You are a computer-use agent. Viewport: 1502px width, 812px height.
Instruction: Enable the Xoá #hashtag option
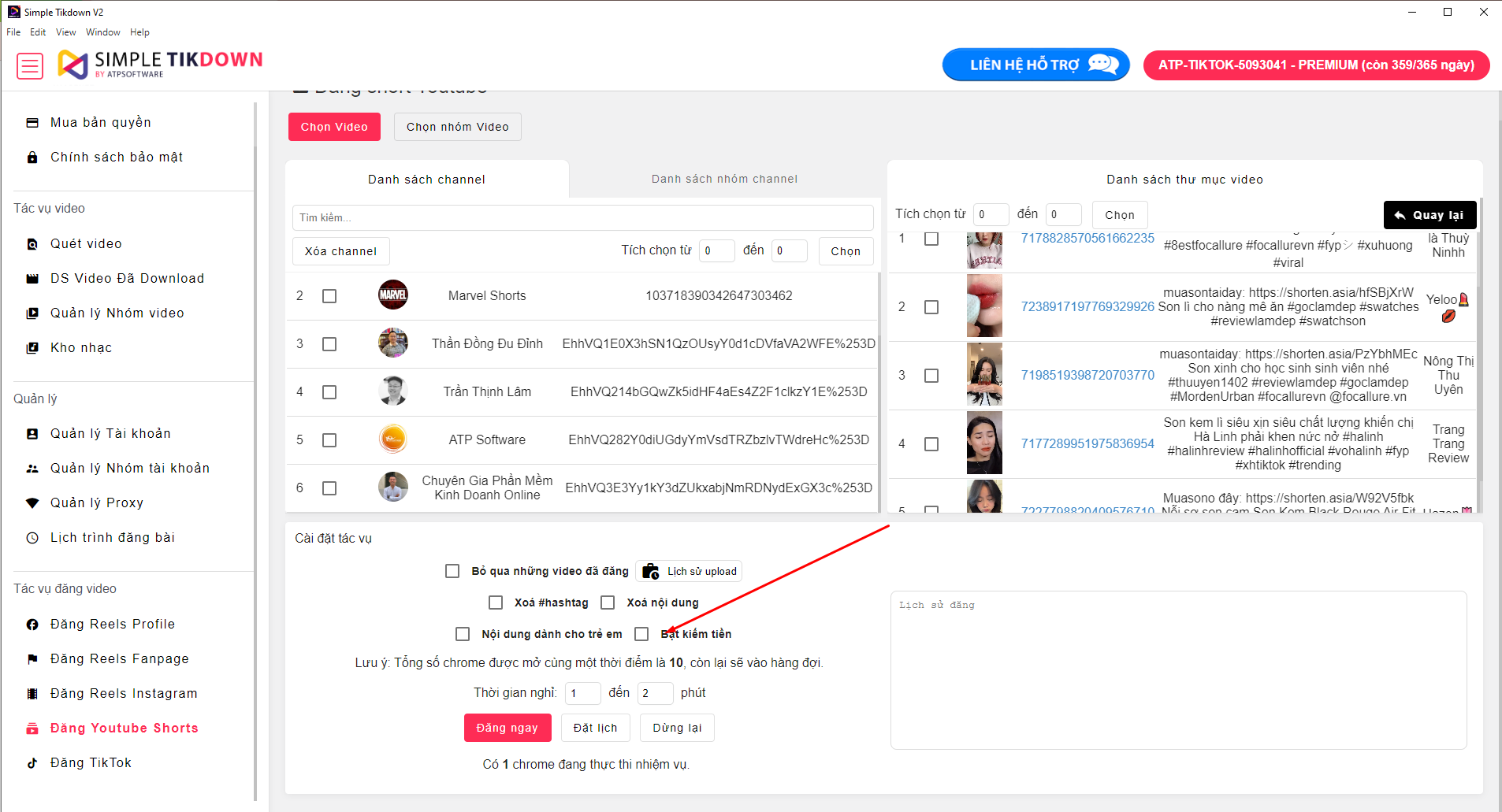(x=496, y=603)
